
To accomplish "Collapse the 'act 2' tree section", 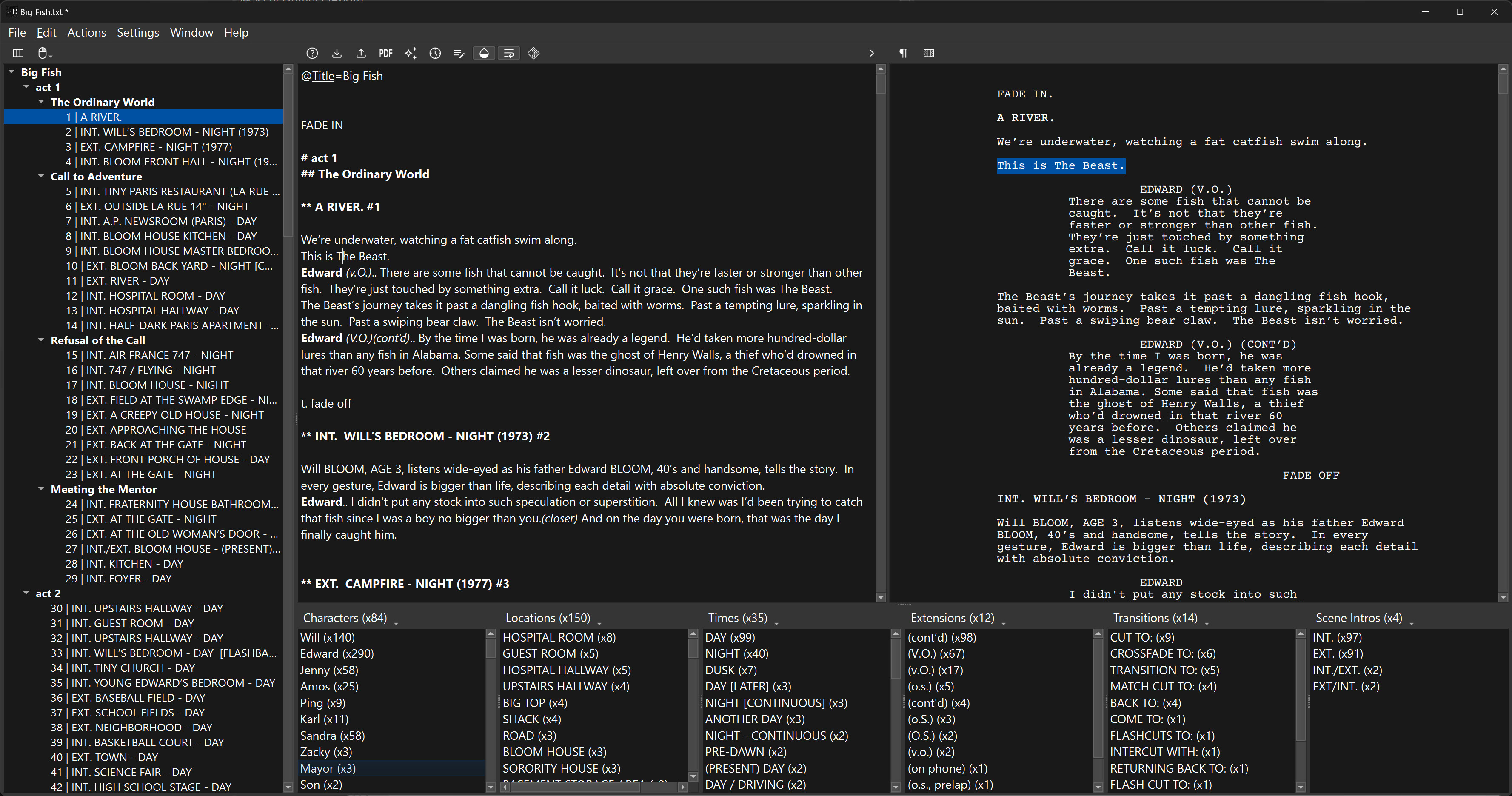I will [26, 593].
